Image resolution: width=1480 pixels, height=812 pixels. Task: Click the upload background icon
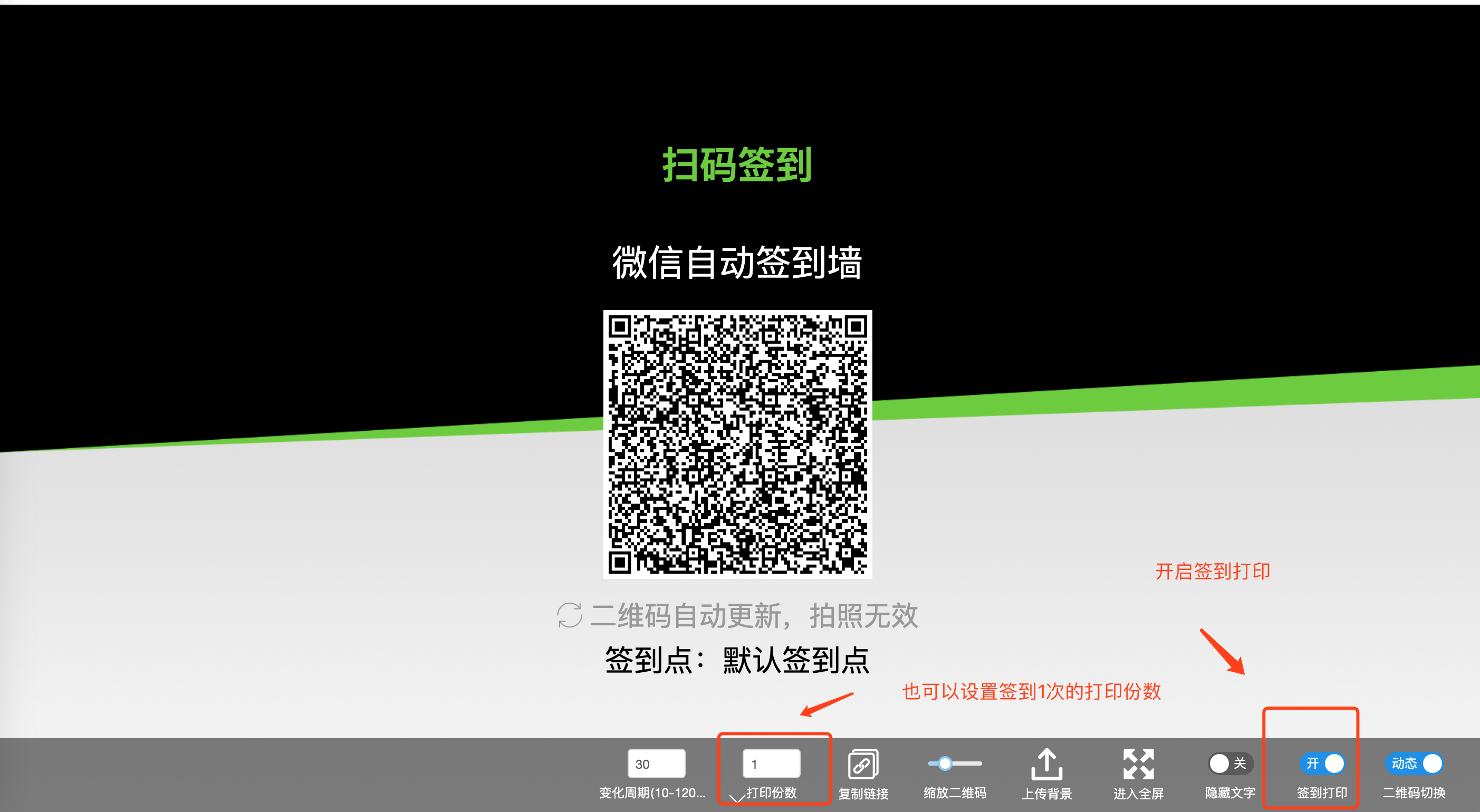(x=1047, y=765)
